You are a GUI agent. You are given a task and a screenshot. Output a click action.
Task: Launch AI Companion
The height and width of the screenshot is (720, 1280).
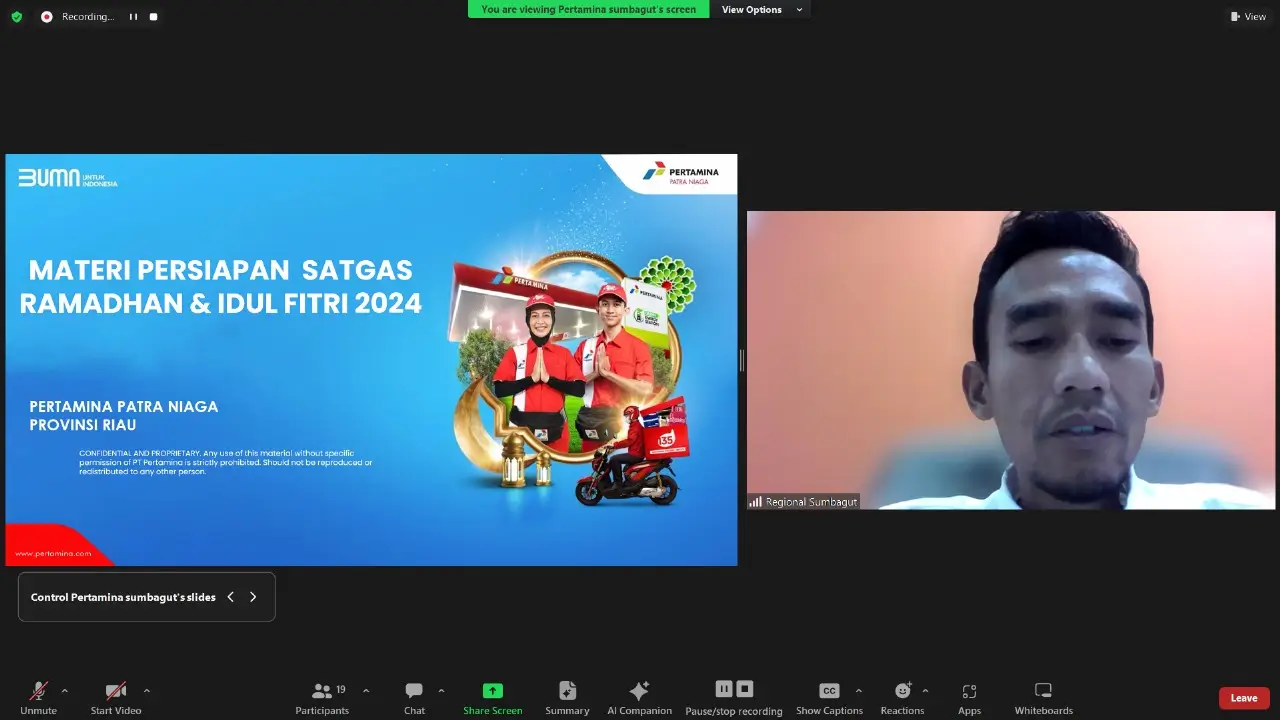(639, 698)
